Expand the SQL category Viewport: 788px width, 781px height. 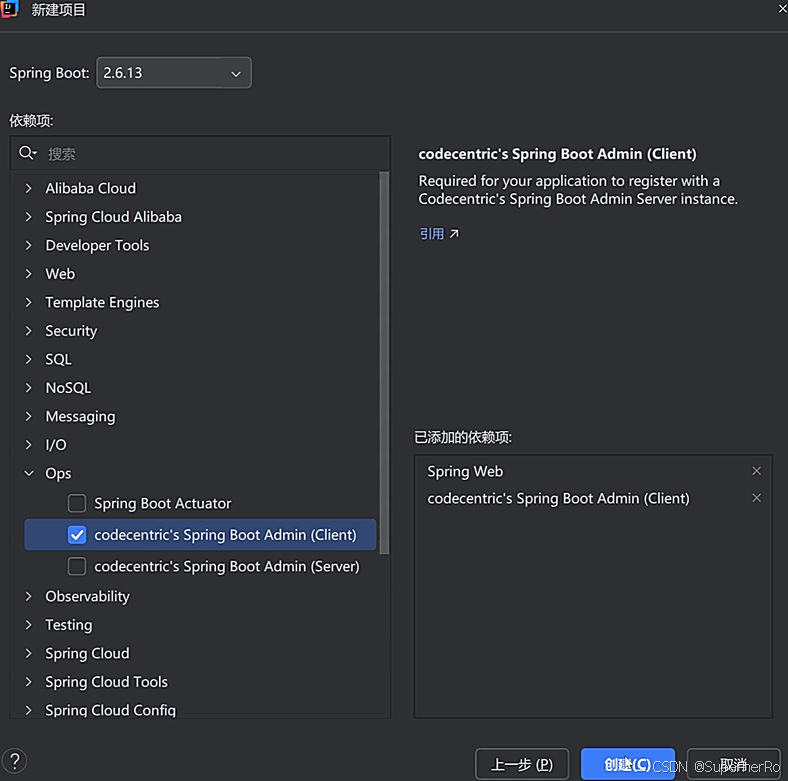point(29,359)
